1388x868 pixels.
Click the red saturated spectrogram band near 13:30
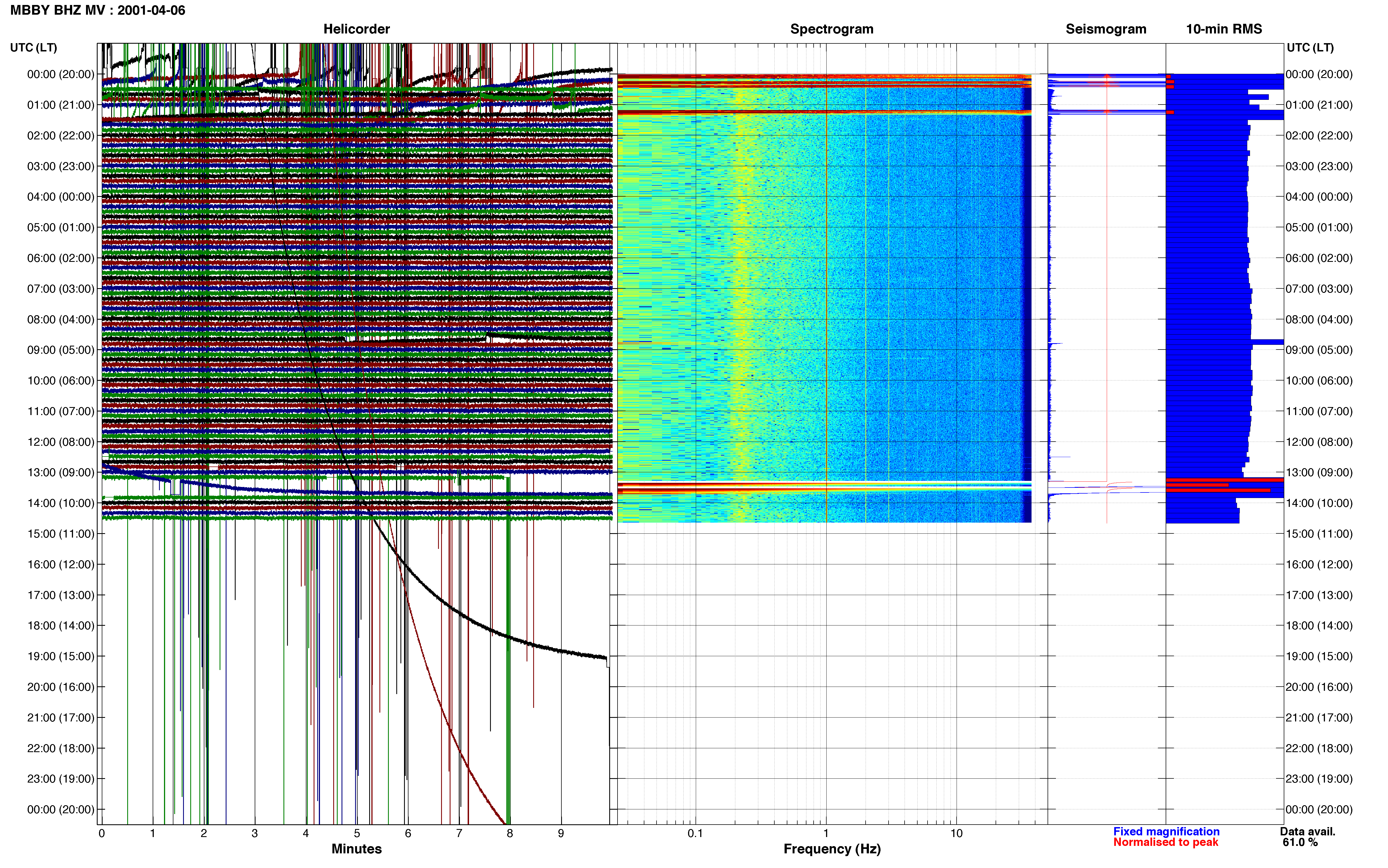point(824,488)
